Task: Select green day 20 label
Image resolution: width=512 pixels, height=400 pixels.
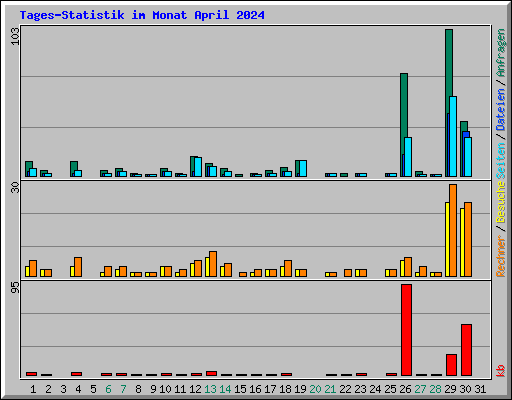Action: [x=315, y=389]
